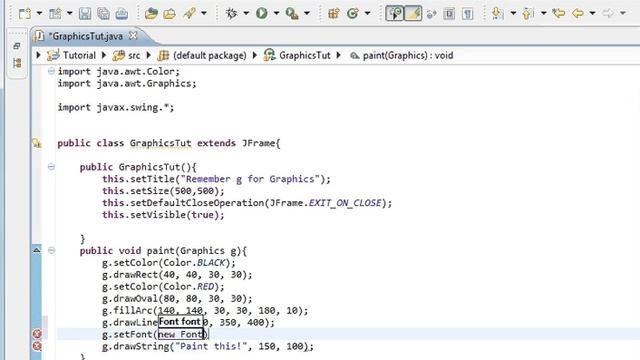Click the warning marker beside class declaration
Image resolution: width=640 pixels, height=360 pixels.
[x=37, y=143]
